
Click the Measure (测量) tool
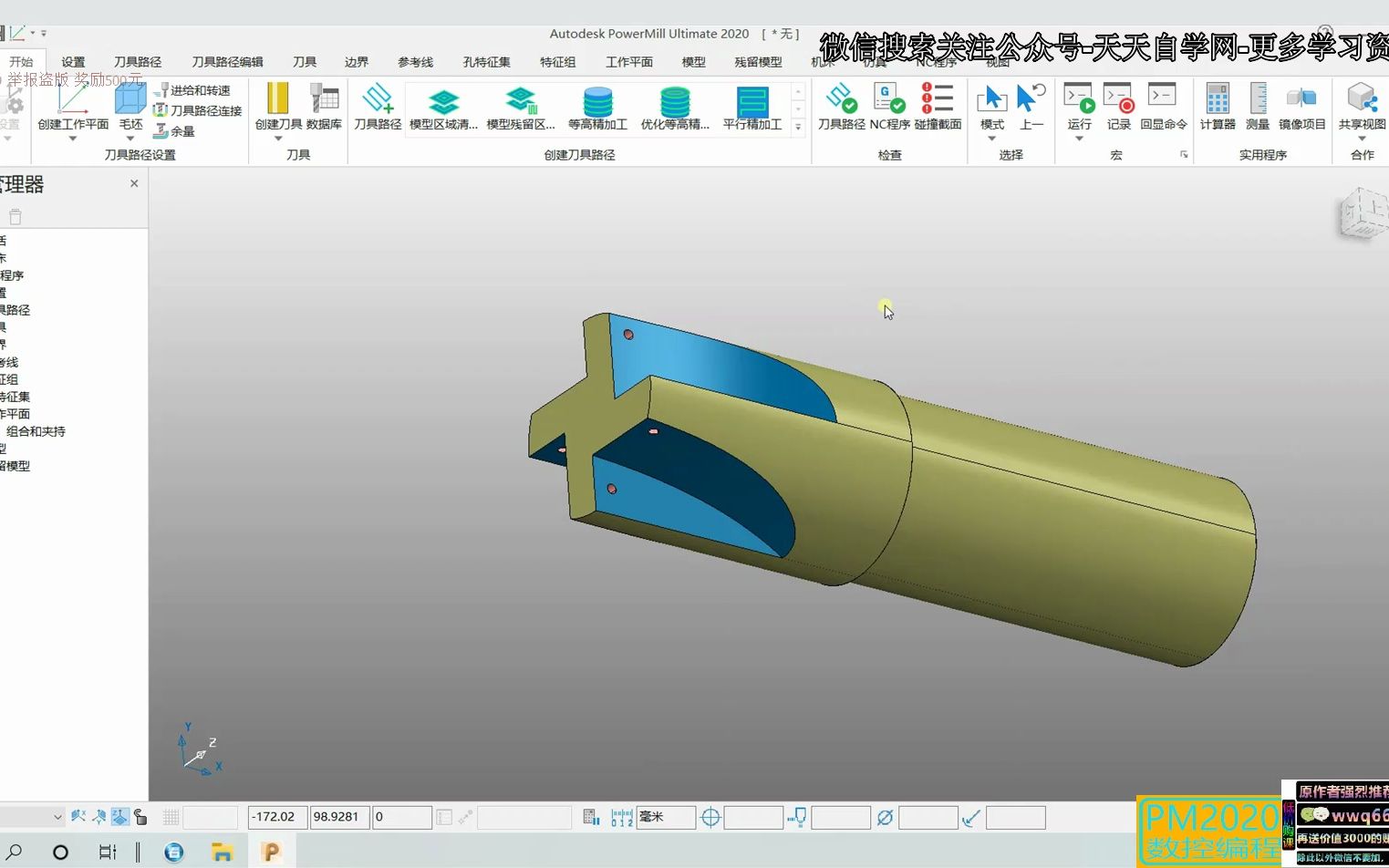[x=1258, y=98]
